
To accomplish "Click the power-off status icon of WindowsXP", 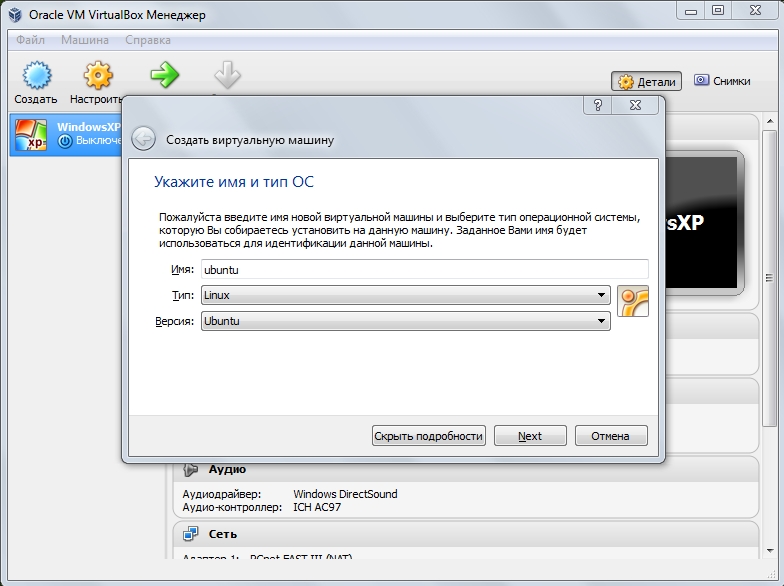I will (x=64, y=142).
